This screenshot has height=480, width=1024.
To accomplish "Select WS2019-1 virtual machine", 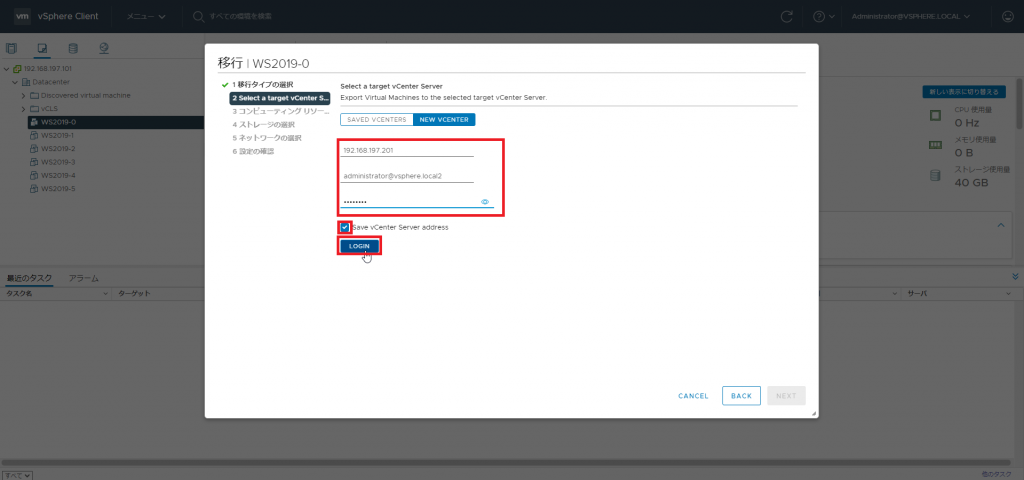I will 57,136.
